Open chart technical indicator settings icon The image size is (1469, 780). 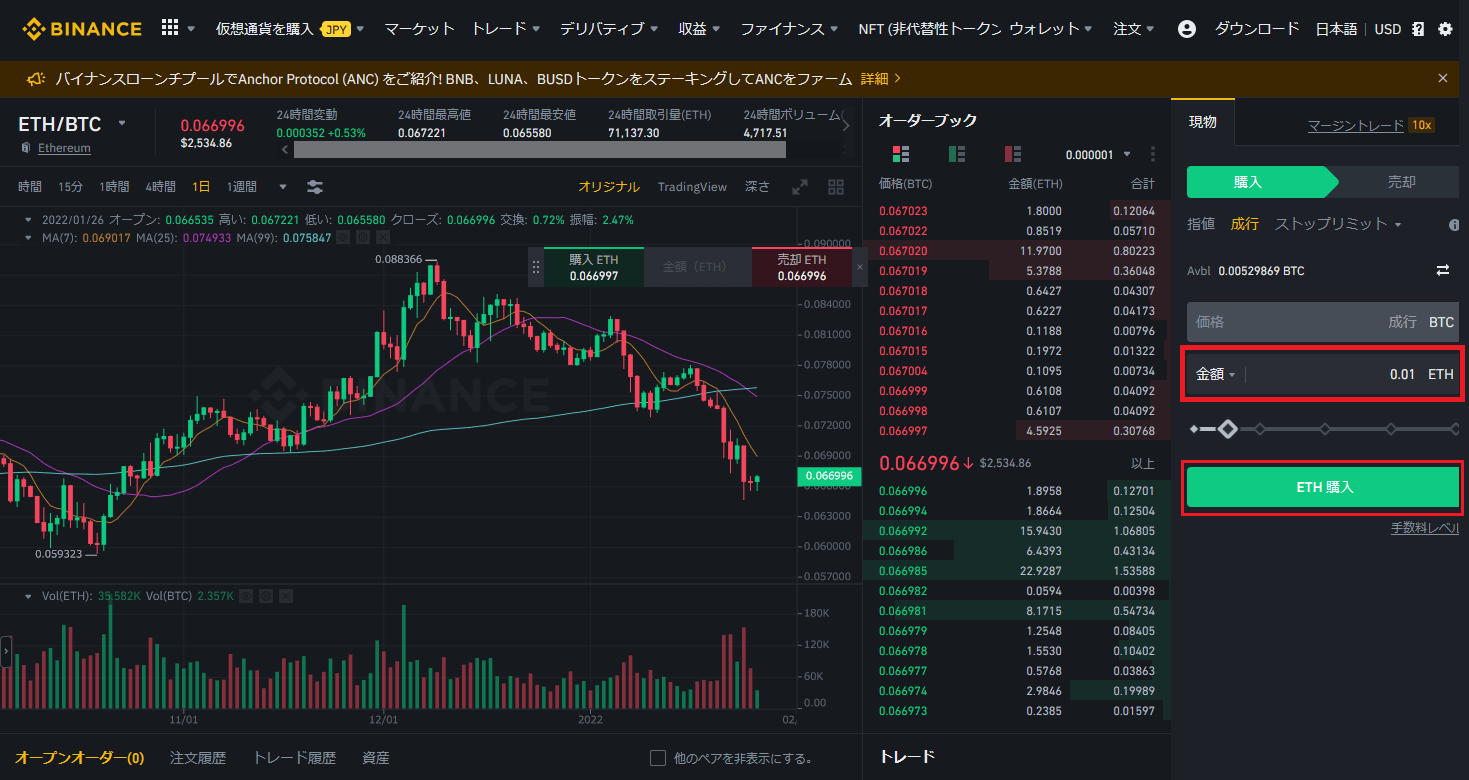click(x=314, y=186)
